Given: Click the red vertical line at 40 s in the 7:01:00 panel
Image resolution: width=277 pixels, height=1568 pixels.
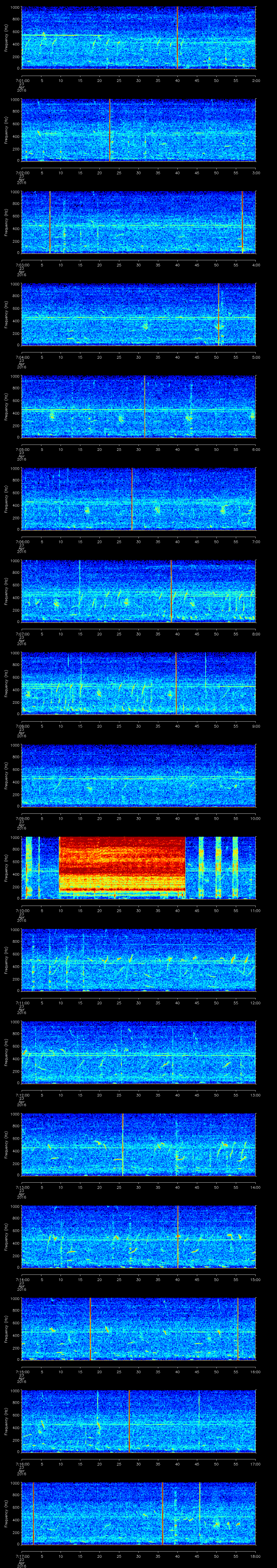Looking at the screenshot, I should [177, 38].
